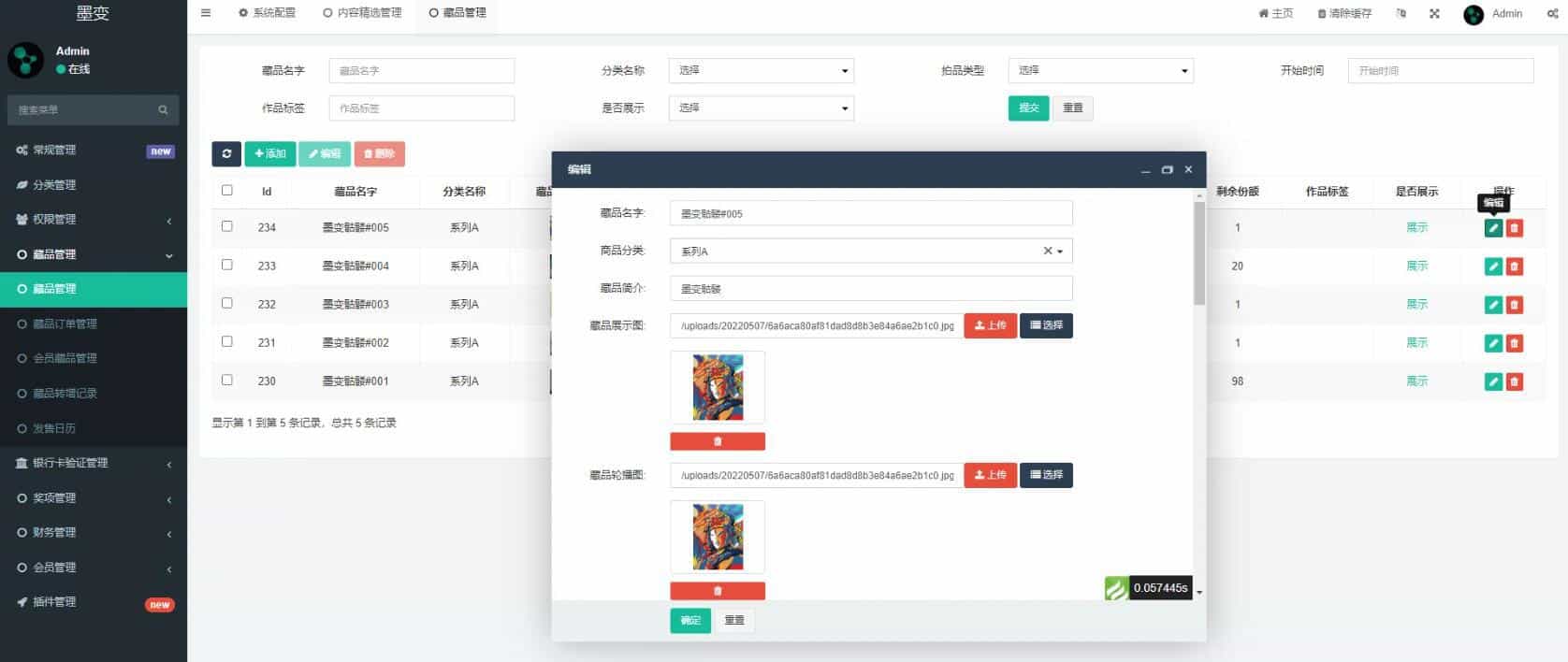1568x662 pixels.
Task: Click the 确定 button in the edit dialog
Action: (690, 621)
